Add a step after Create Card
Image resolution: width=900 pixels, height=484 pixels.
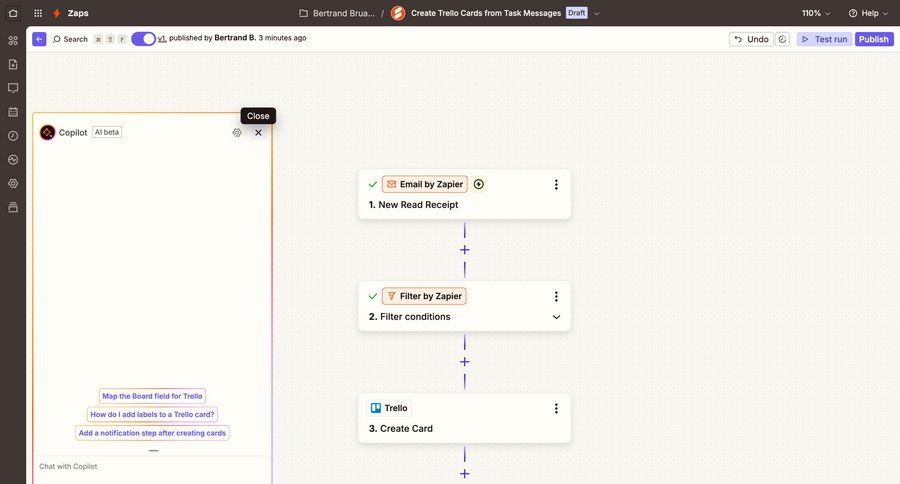[464, 474]
